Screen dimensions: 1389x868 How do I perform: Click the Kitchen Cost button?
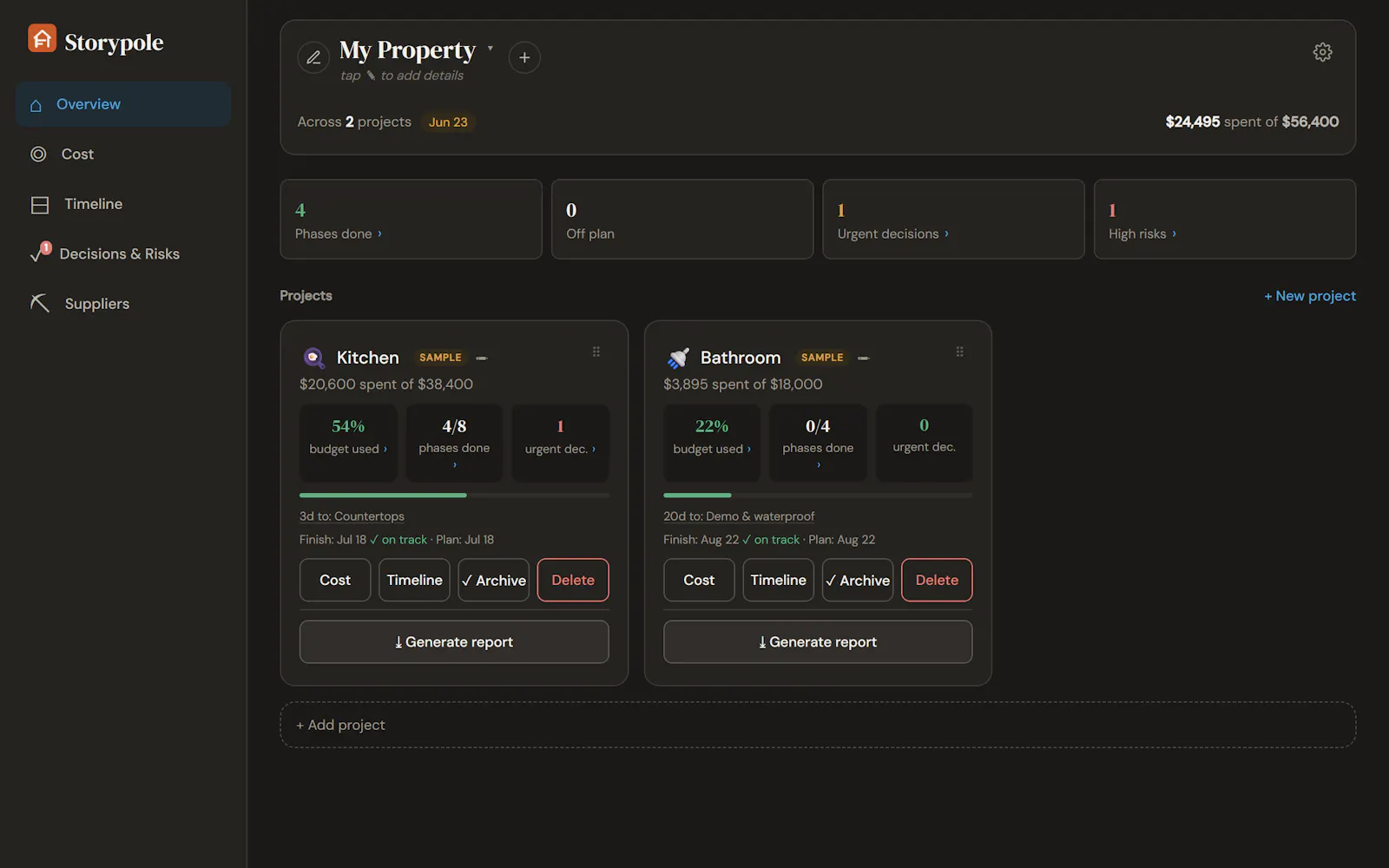(335, 580)
